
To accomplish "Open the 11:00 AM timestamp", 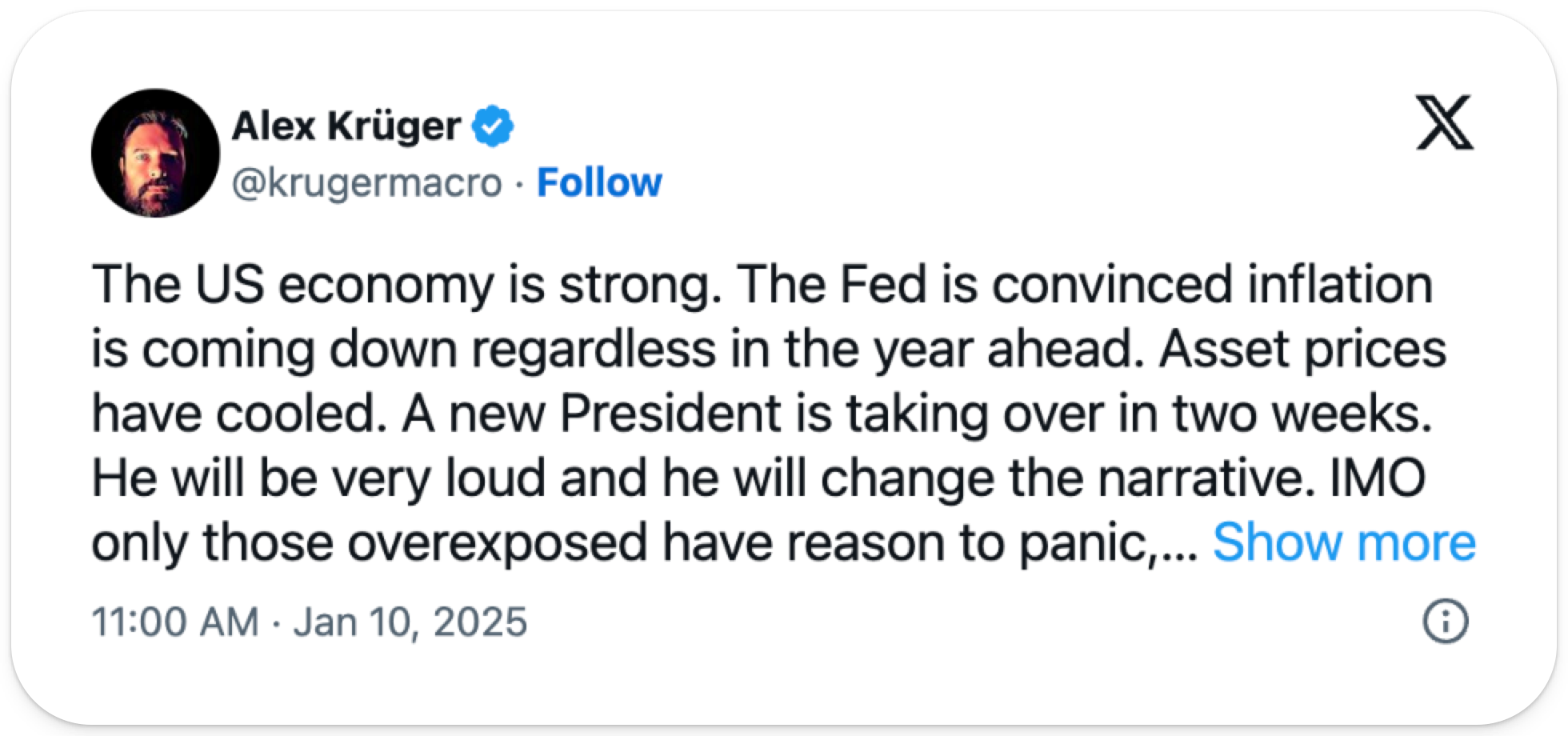I will coord(175,622).
